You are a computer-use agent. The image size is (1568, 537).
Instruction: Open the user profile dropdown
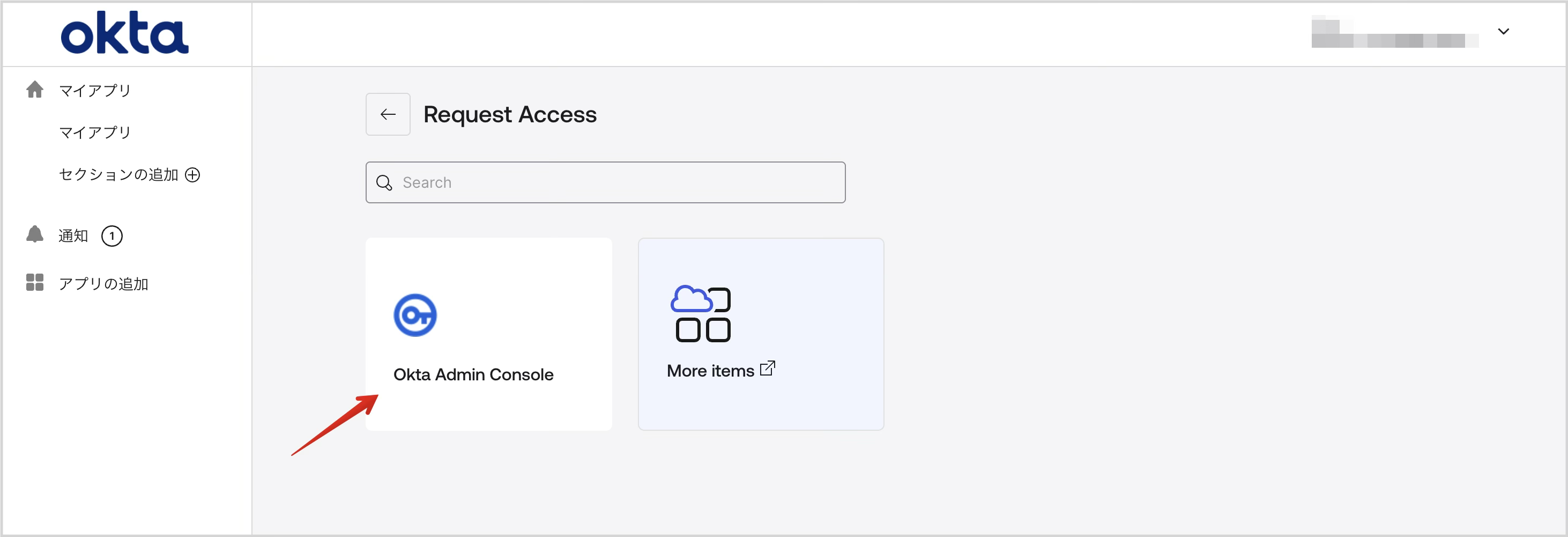1394,32
